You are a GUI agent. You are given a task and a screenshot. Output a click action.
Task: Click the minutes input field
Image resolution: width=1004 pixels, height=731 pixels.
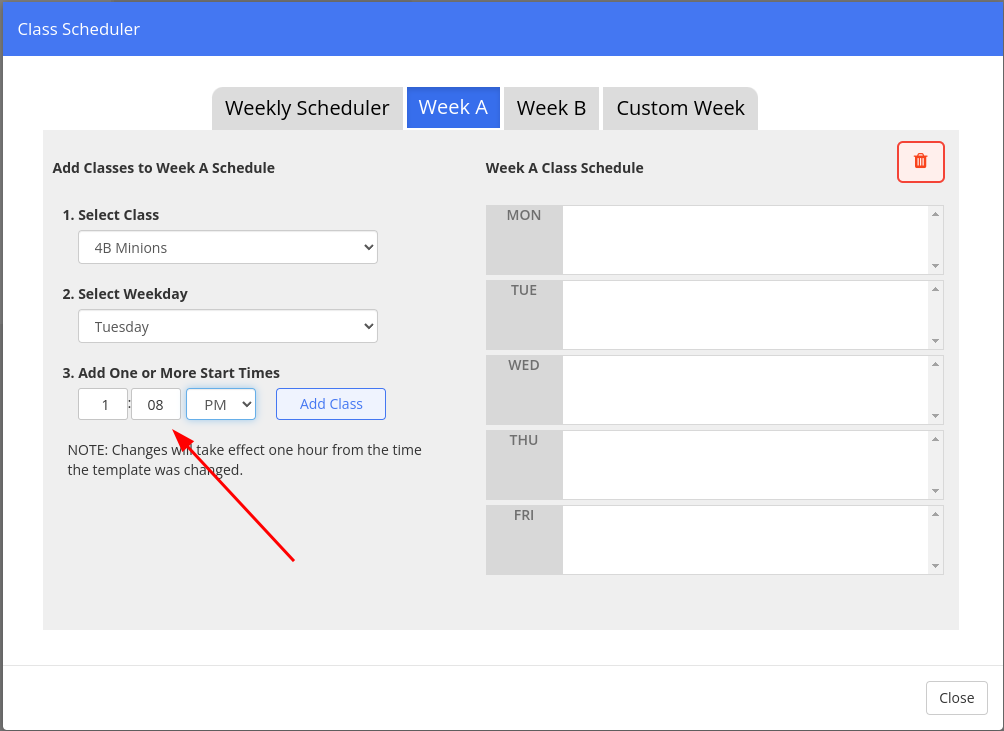coord(156,405)
